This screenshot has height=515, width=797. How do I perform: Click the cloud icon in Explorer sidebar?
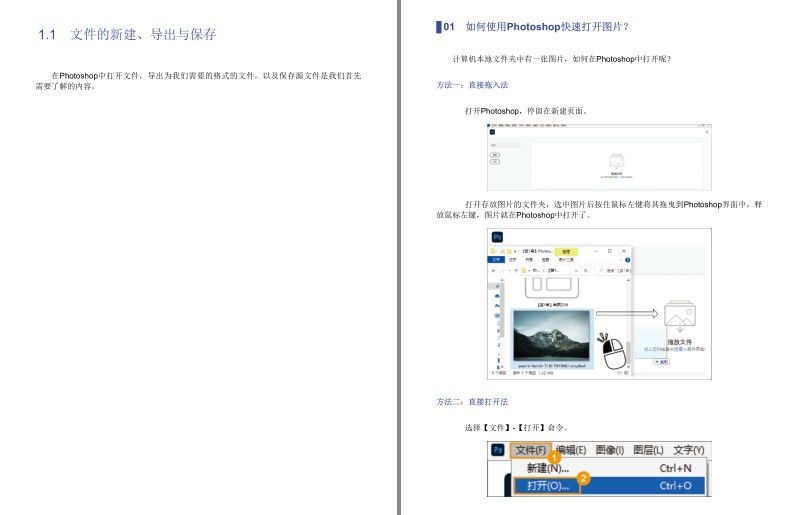[x=497, y=296]
